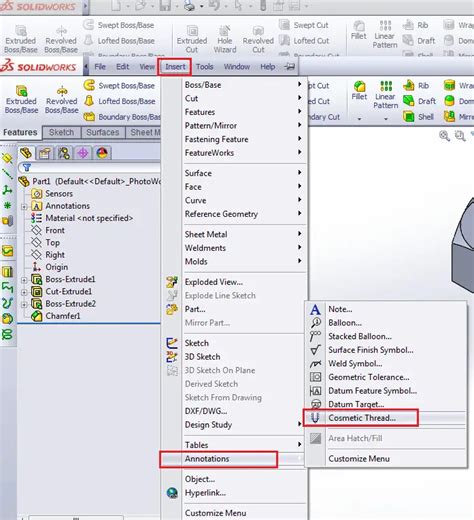Click the Zoom to Area magnifier icon
This screenshot has width=474, height=520.
(460, 136)
